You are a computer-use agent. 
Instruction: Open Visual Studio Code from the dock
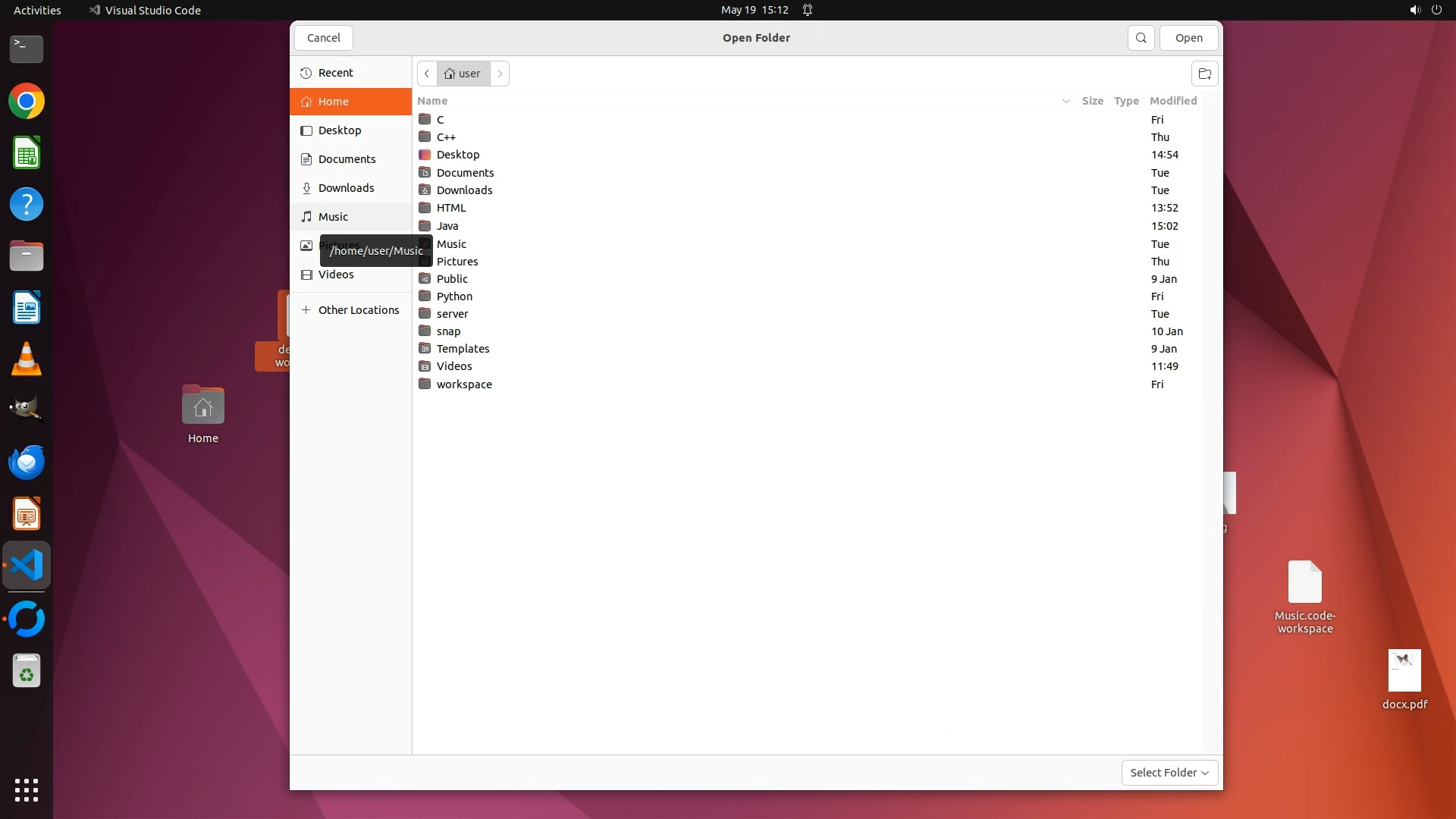27,566
